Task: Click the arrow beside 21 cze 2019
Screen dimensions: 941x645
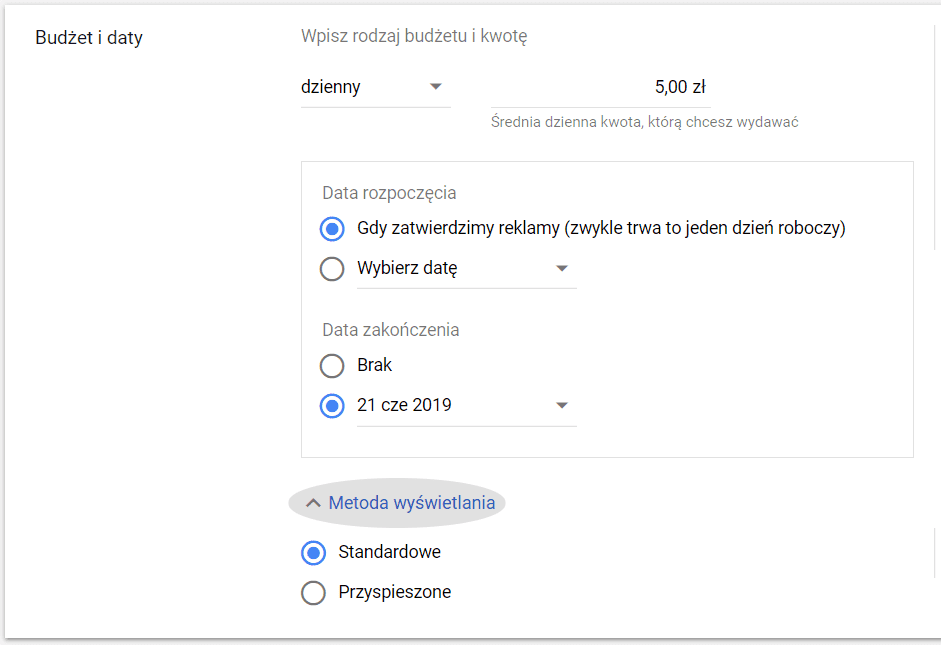Action: click(561, 406)
